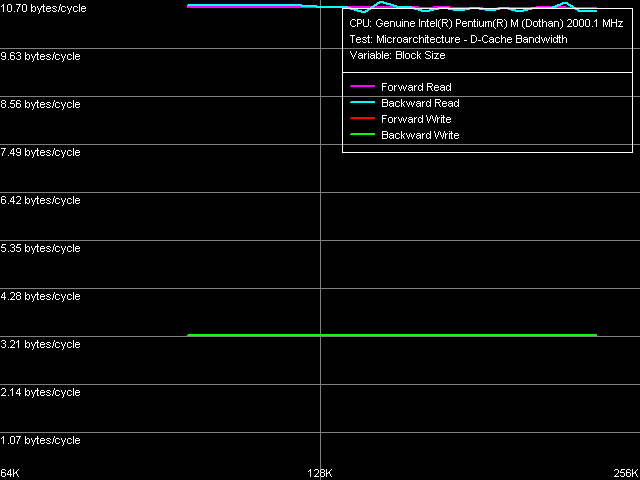Viewport: 640px width, 480px height.
Task: Click the 2.14 bytes/cycle axis label
Action: click(40, 393)
